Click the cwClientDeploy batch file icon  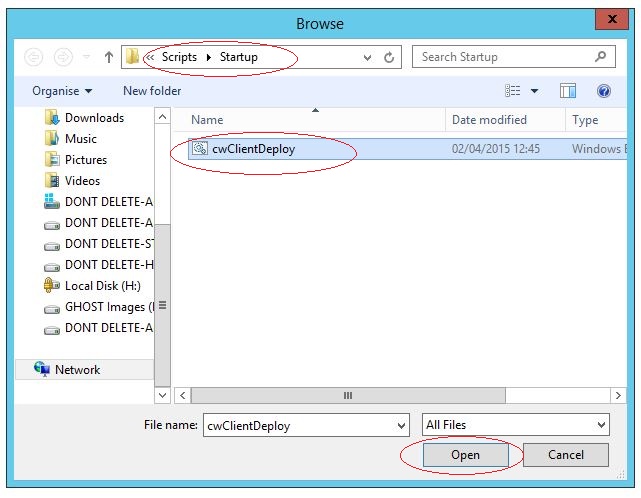pos(200,148)
